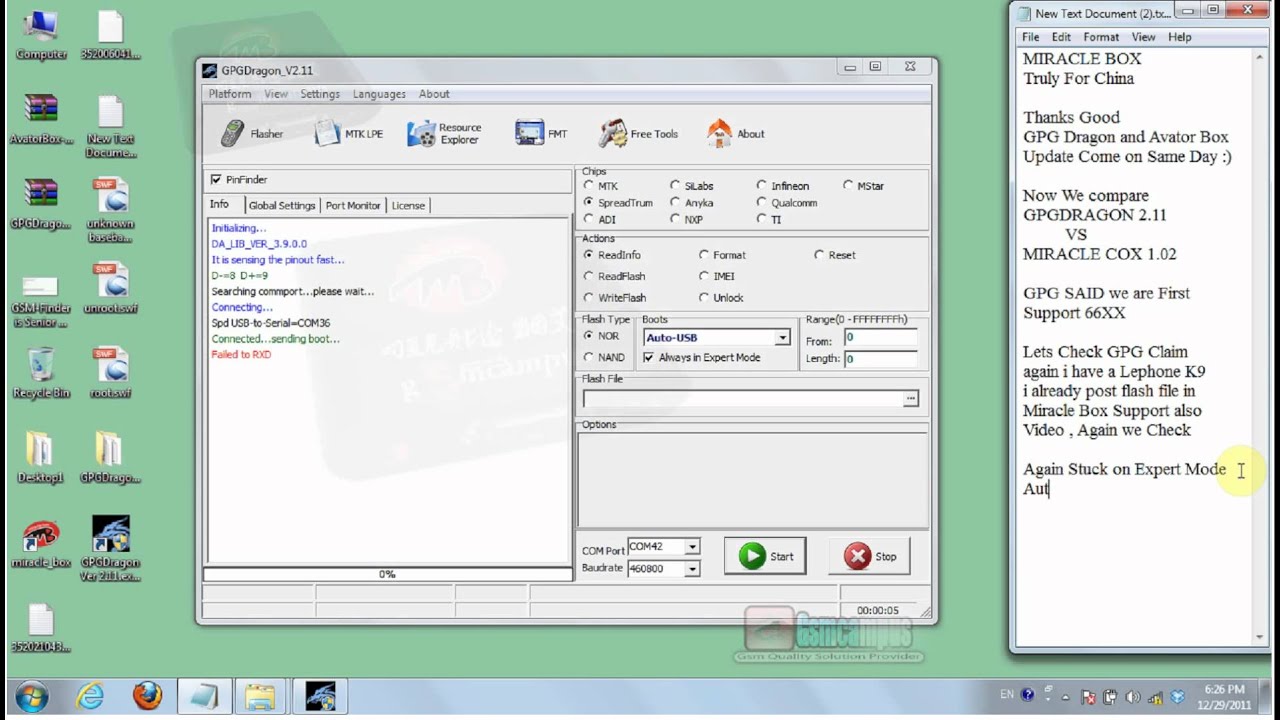
Task: Open AvatorBox archive on desktop
Action: point(41,120)
